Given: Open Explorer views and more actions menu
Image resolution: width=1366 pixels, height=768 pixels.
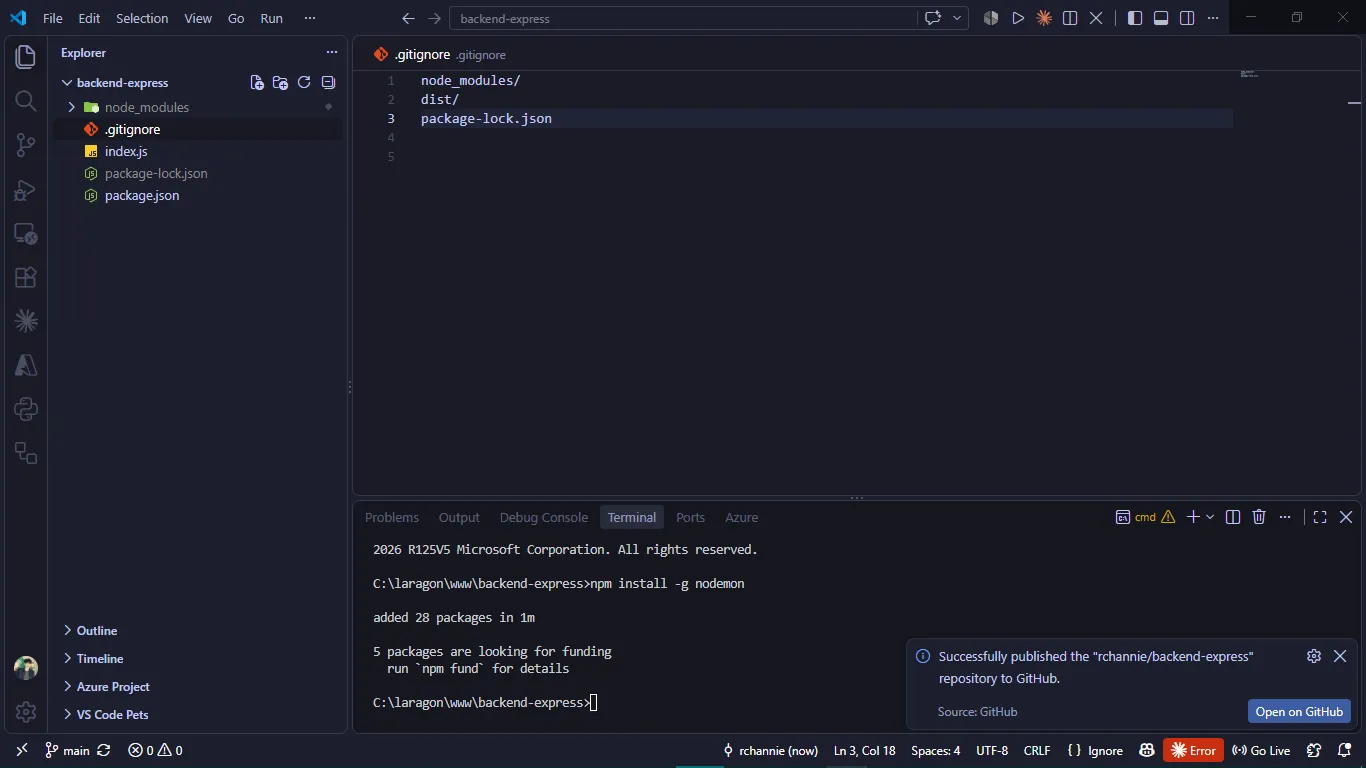Looking at the screenshot, I should point(332,52).
